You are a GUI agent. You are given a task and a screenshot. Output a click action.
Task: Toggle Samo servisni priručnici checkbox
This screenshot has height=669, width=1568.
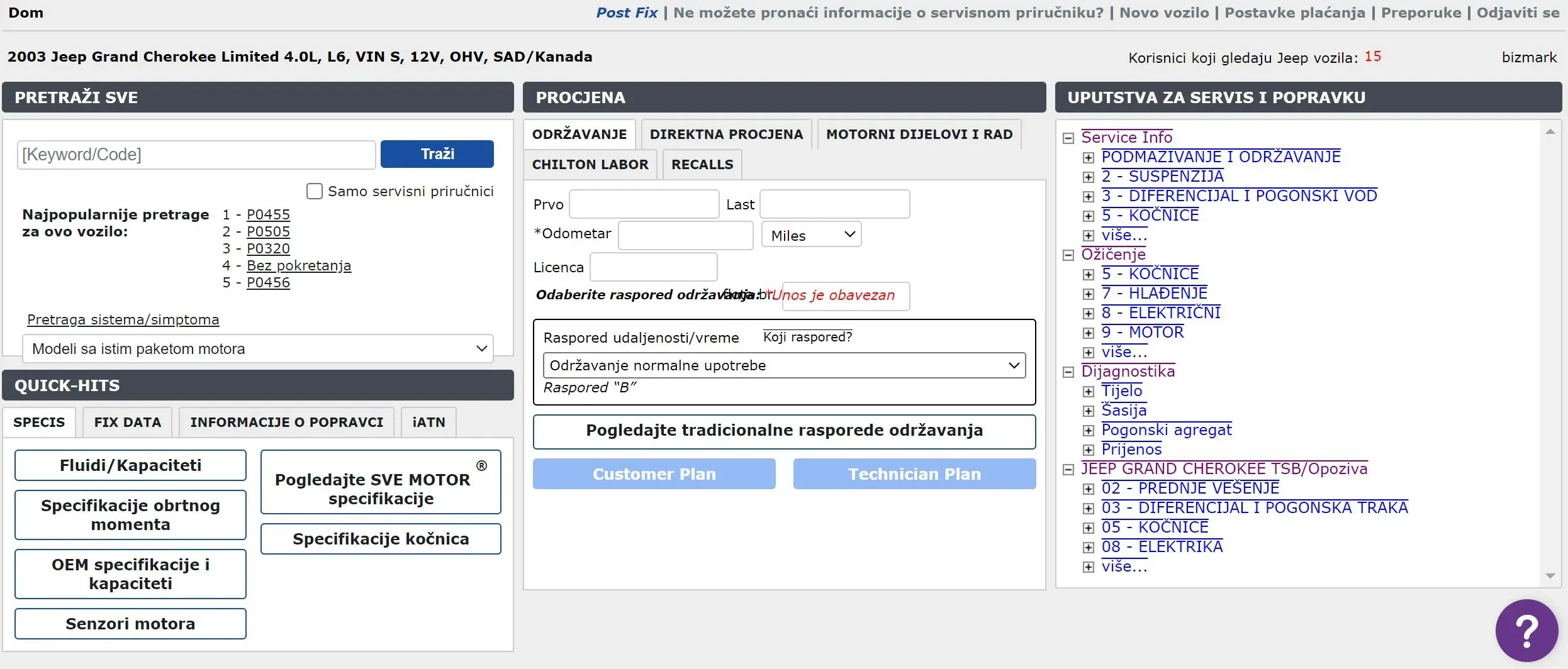315,191
